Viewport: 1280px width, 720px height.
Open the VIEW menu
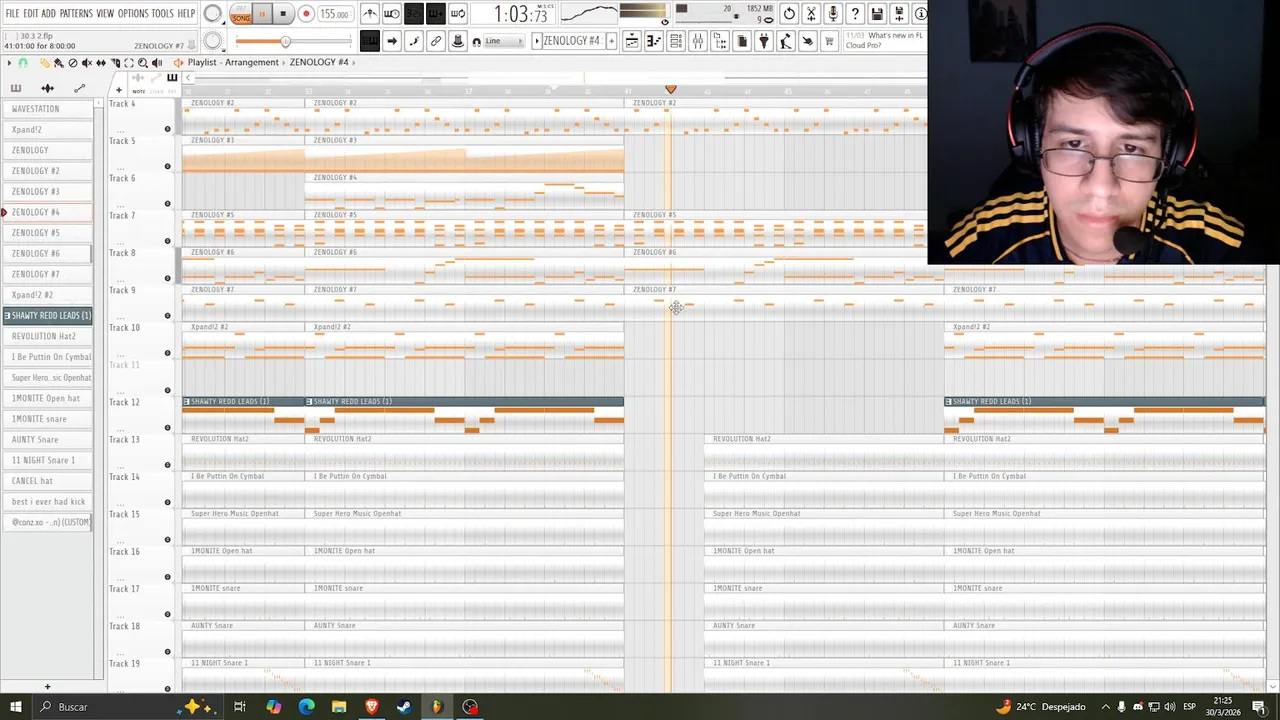105,13
